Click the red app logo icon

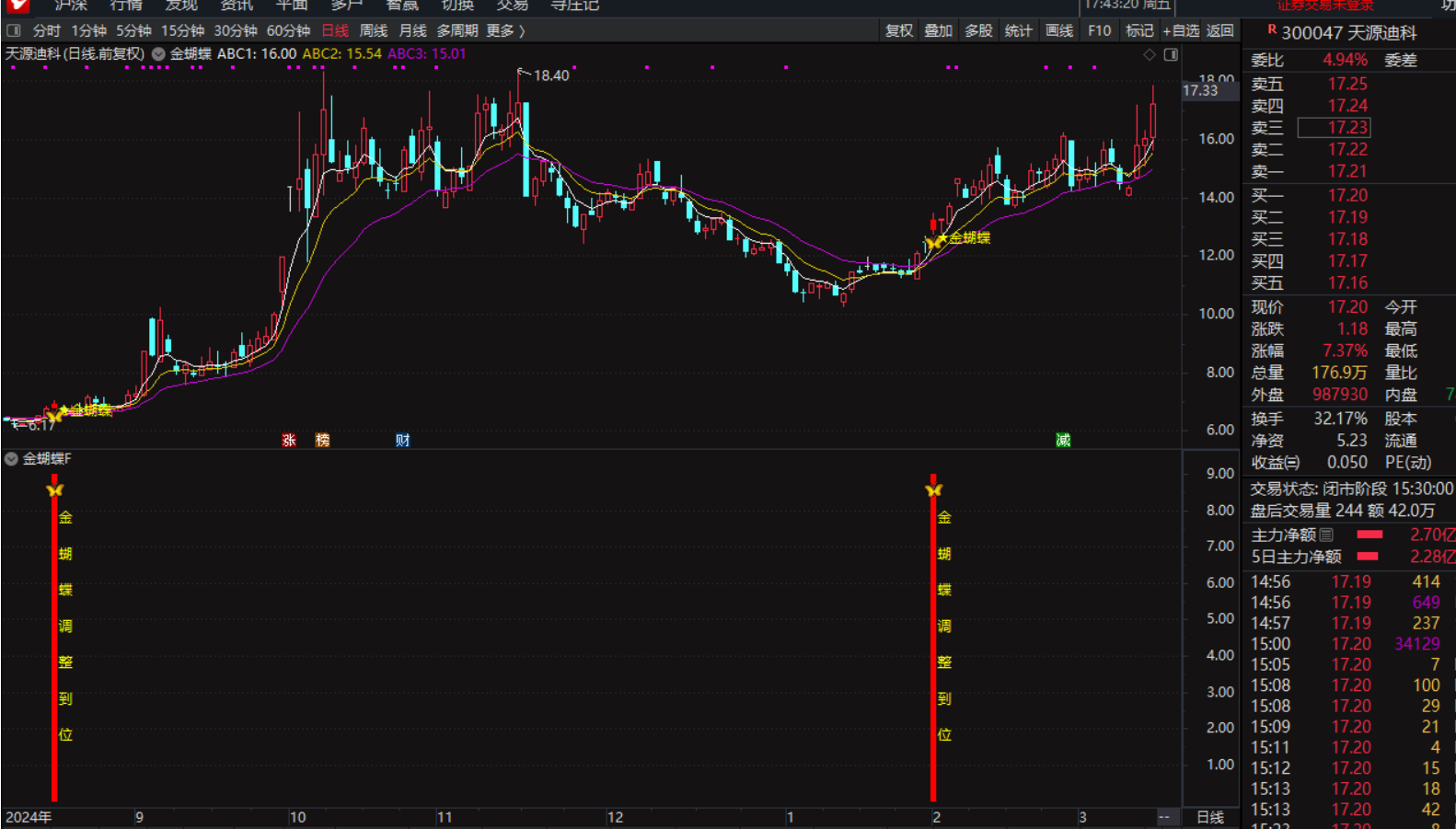[17, 6]
